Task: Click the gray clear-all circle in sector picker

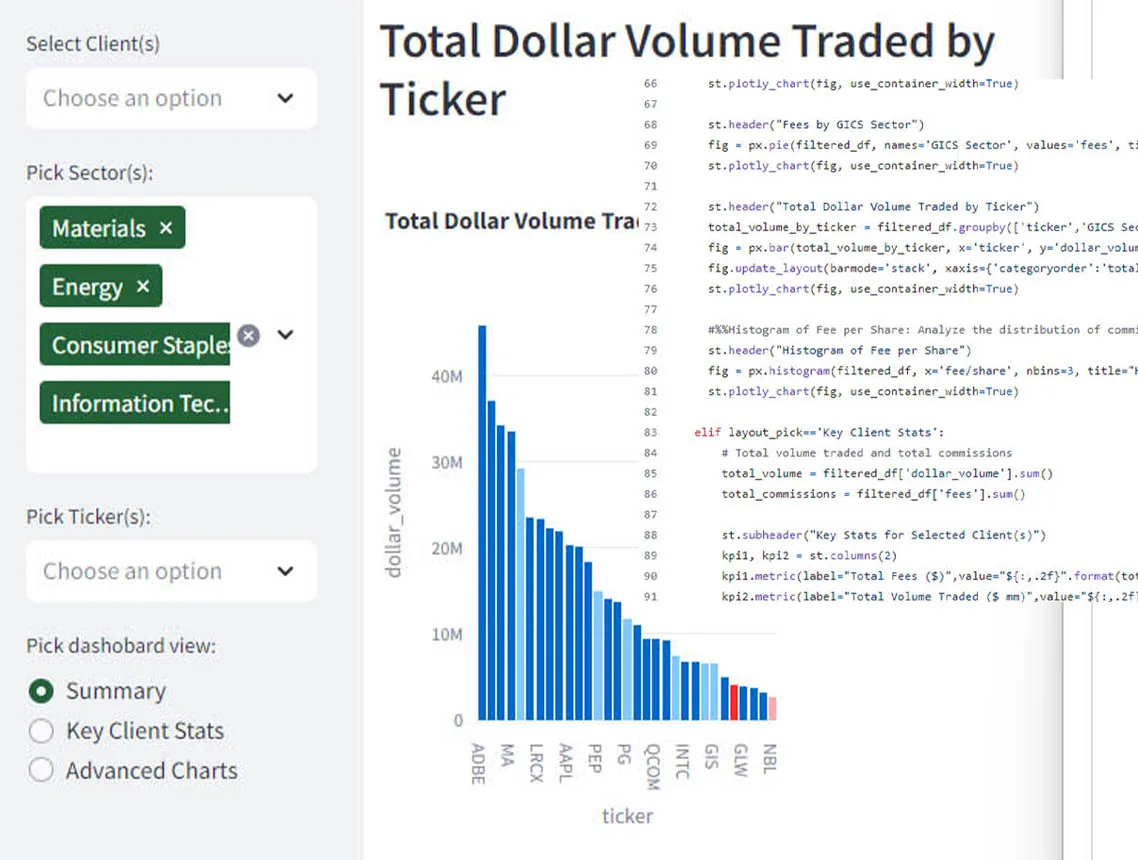Action: click(248, 336)
